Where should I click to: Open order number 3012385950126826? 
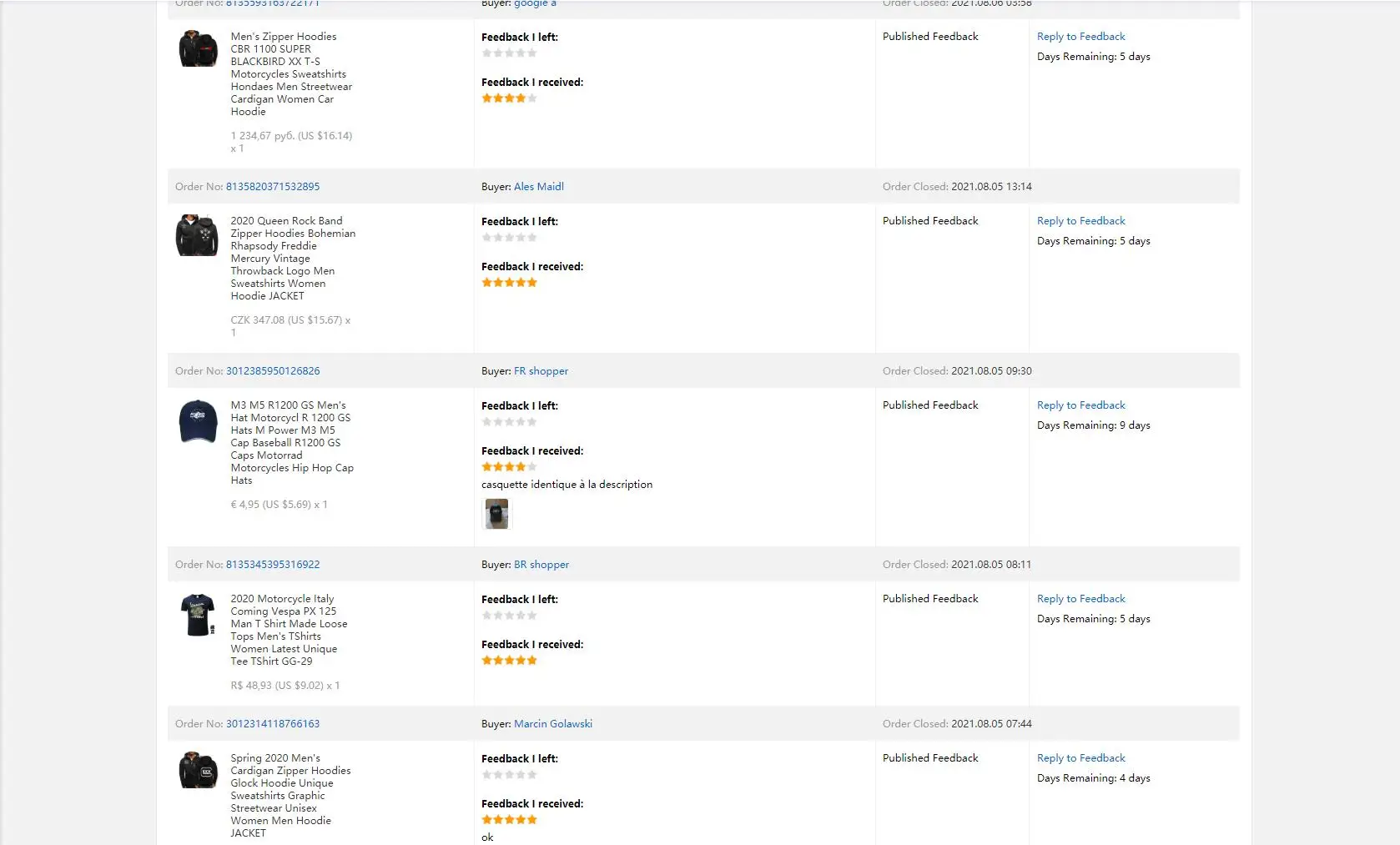(x=273, y=371)
